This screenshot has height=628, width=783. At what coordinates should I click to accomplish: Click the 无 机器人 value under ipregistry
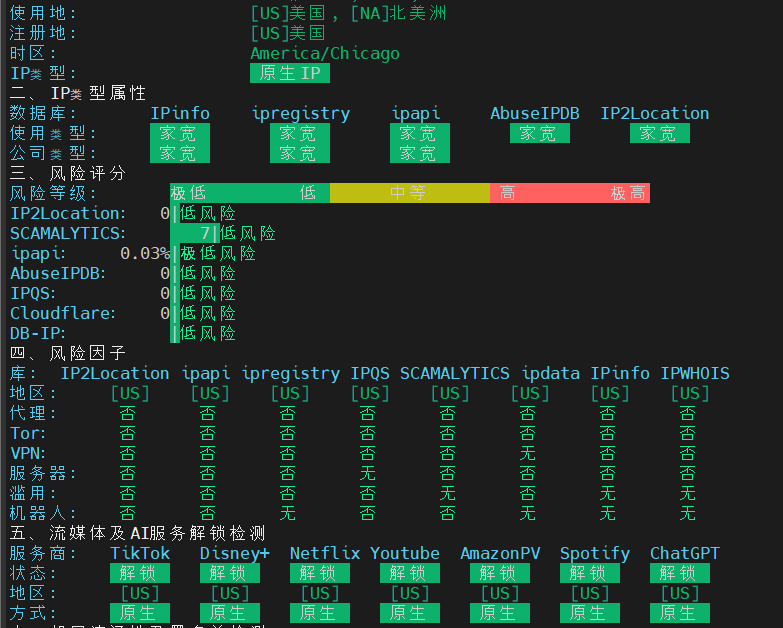[288, 513]
